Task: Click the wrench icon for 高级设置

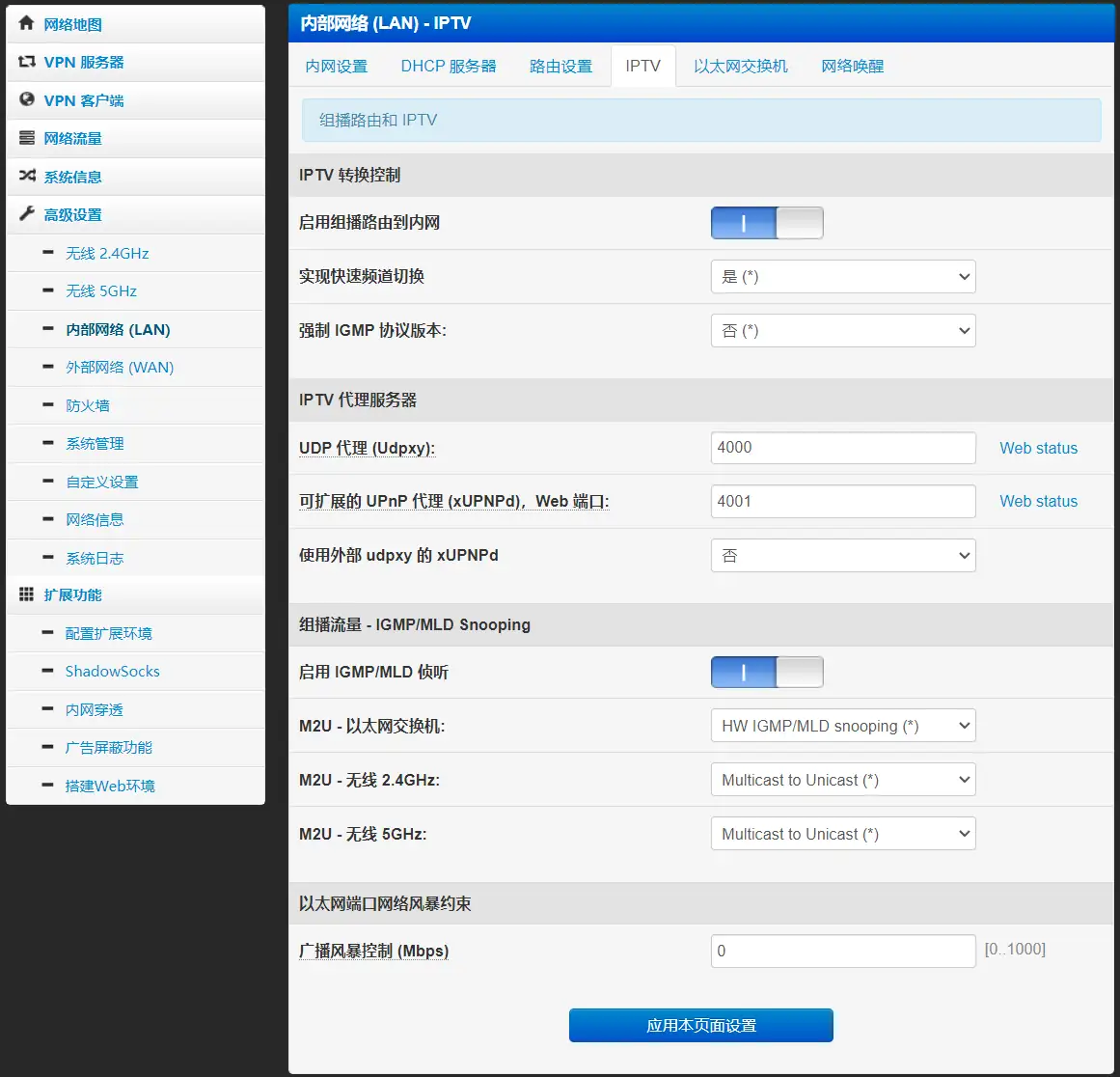Action: [x=26, y=213]
